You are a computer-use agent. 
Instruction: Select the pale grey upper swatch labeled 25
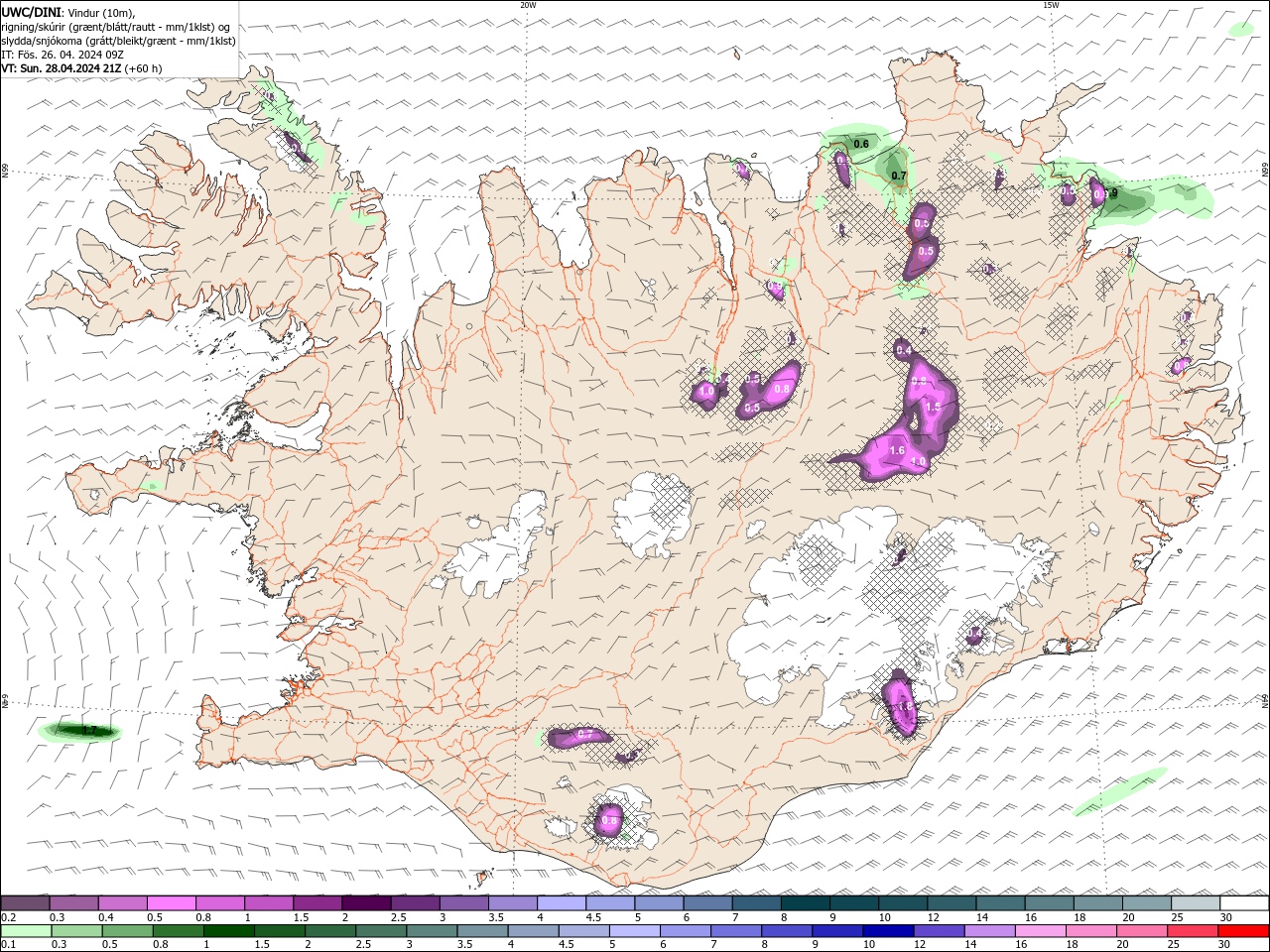pyautogui.click(x=1194, y=902)
